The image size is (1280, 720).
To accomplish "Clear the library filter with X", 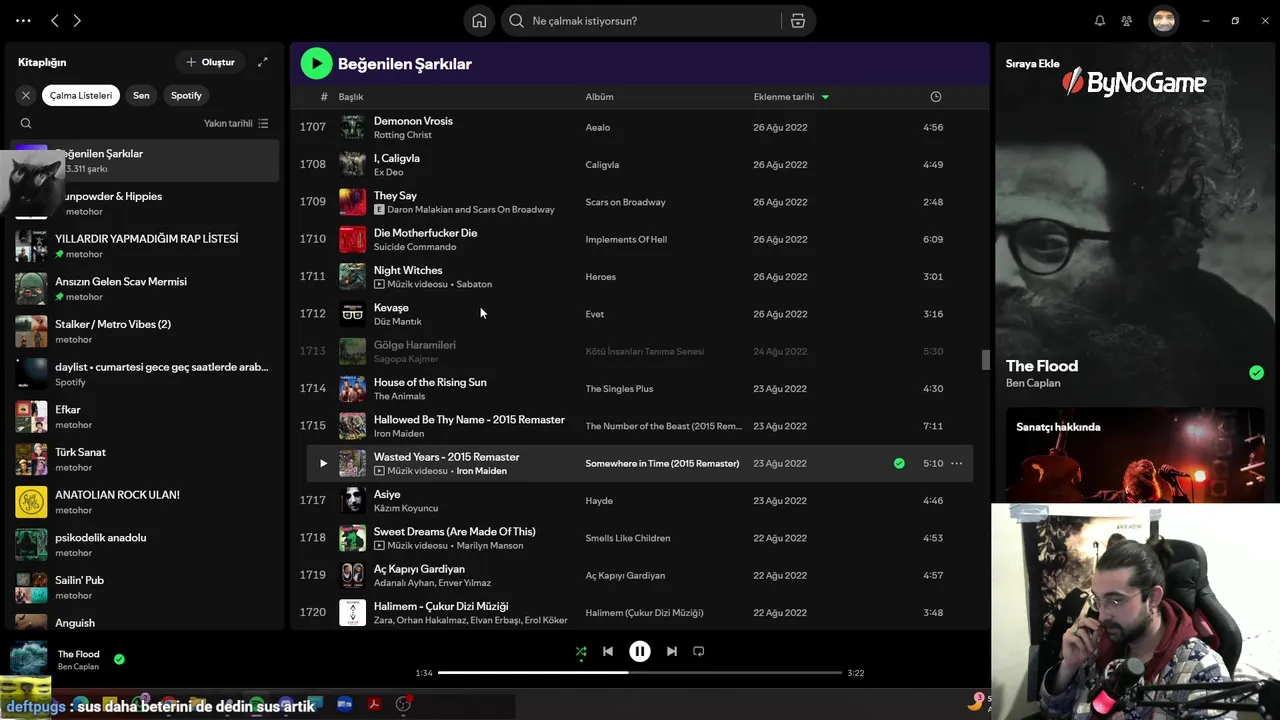I will click(26, 95).
